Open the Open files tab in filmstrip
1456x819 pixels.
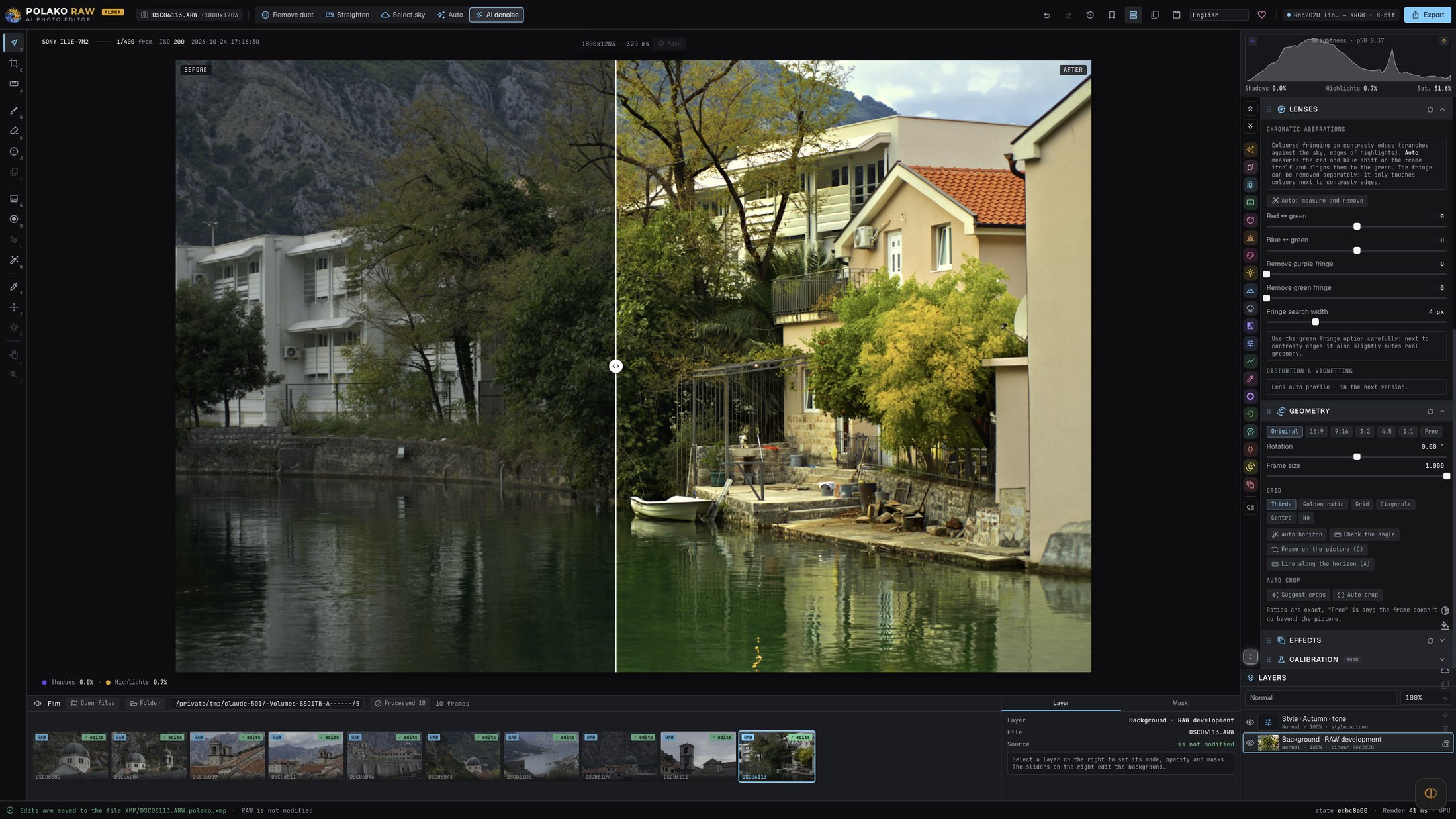93,703
